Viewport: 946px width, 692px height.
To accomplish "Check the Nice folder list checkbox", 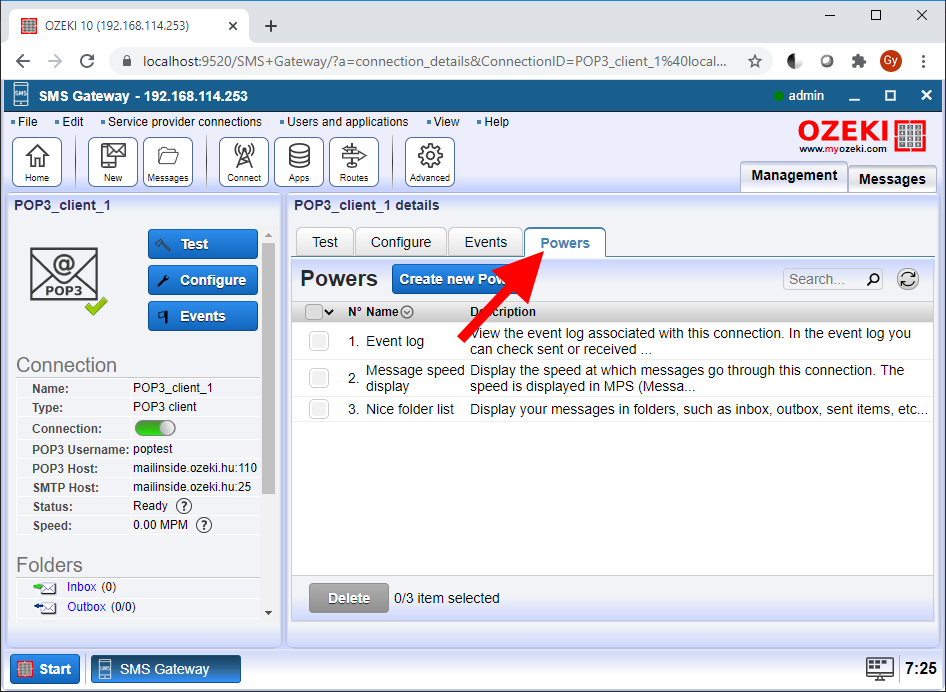I will point(319,409).
